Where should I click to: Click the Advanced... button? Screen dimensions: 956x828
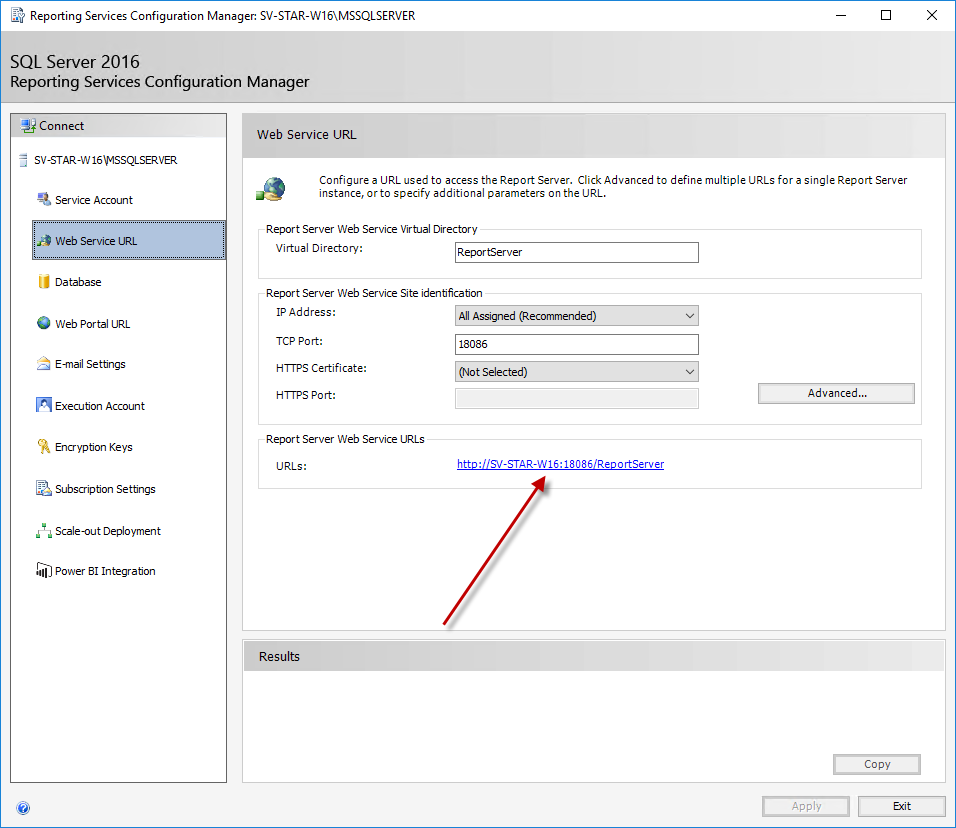coord(836,393)
